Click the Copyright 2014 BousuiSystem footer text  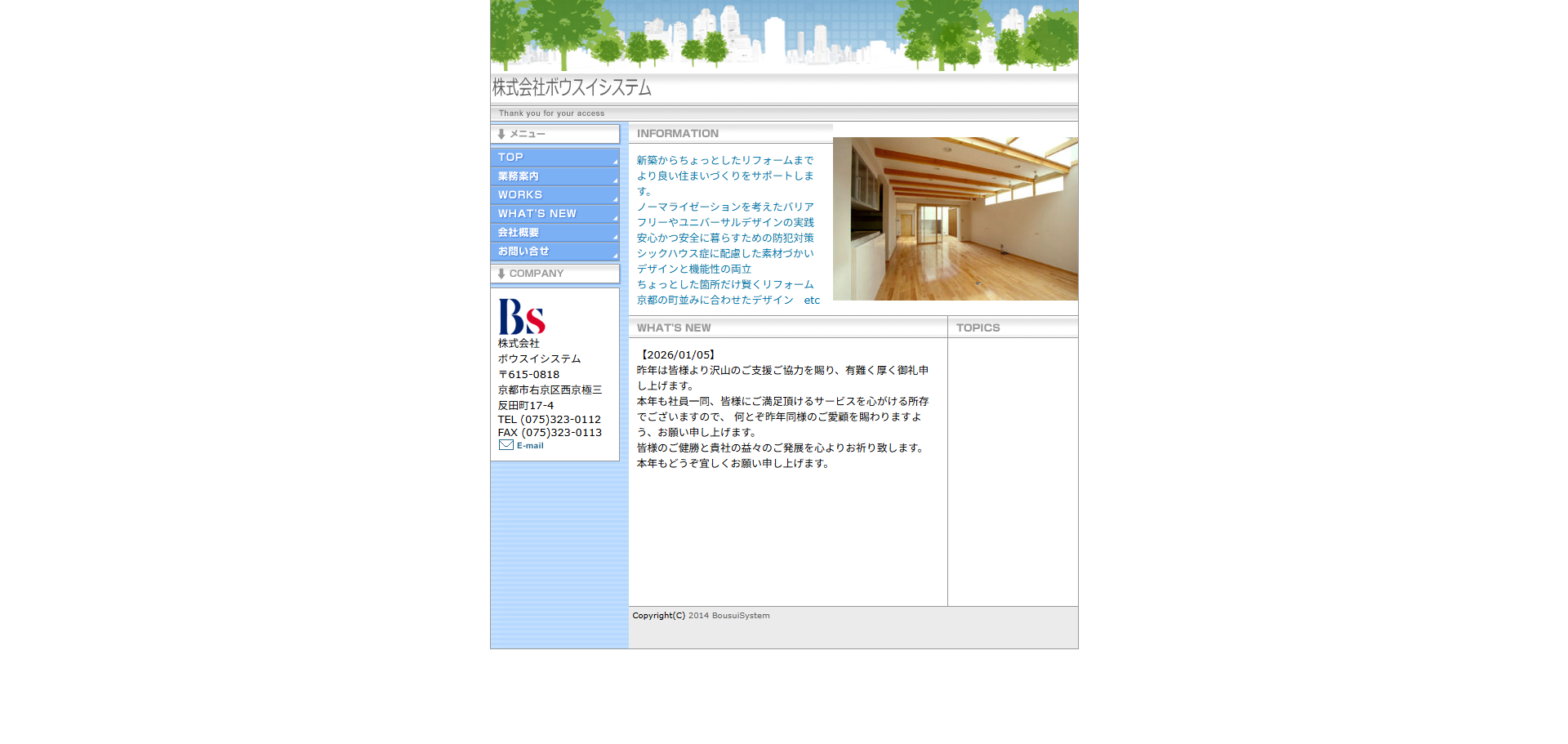click(701, 616)
